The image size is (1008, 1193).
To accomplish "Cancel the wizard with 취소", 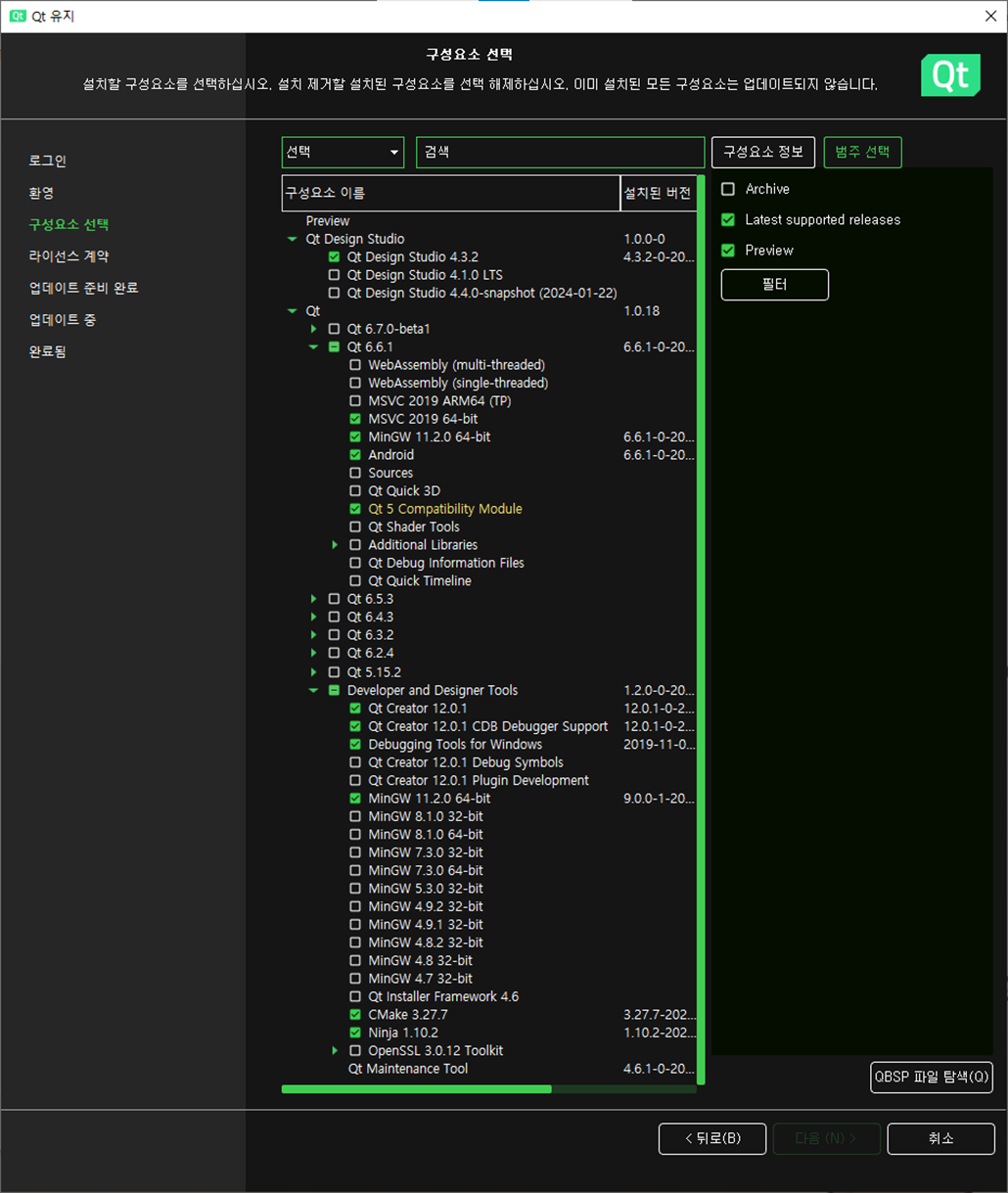I will click(940, 1138).
